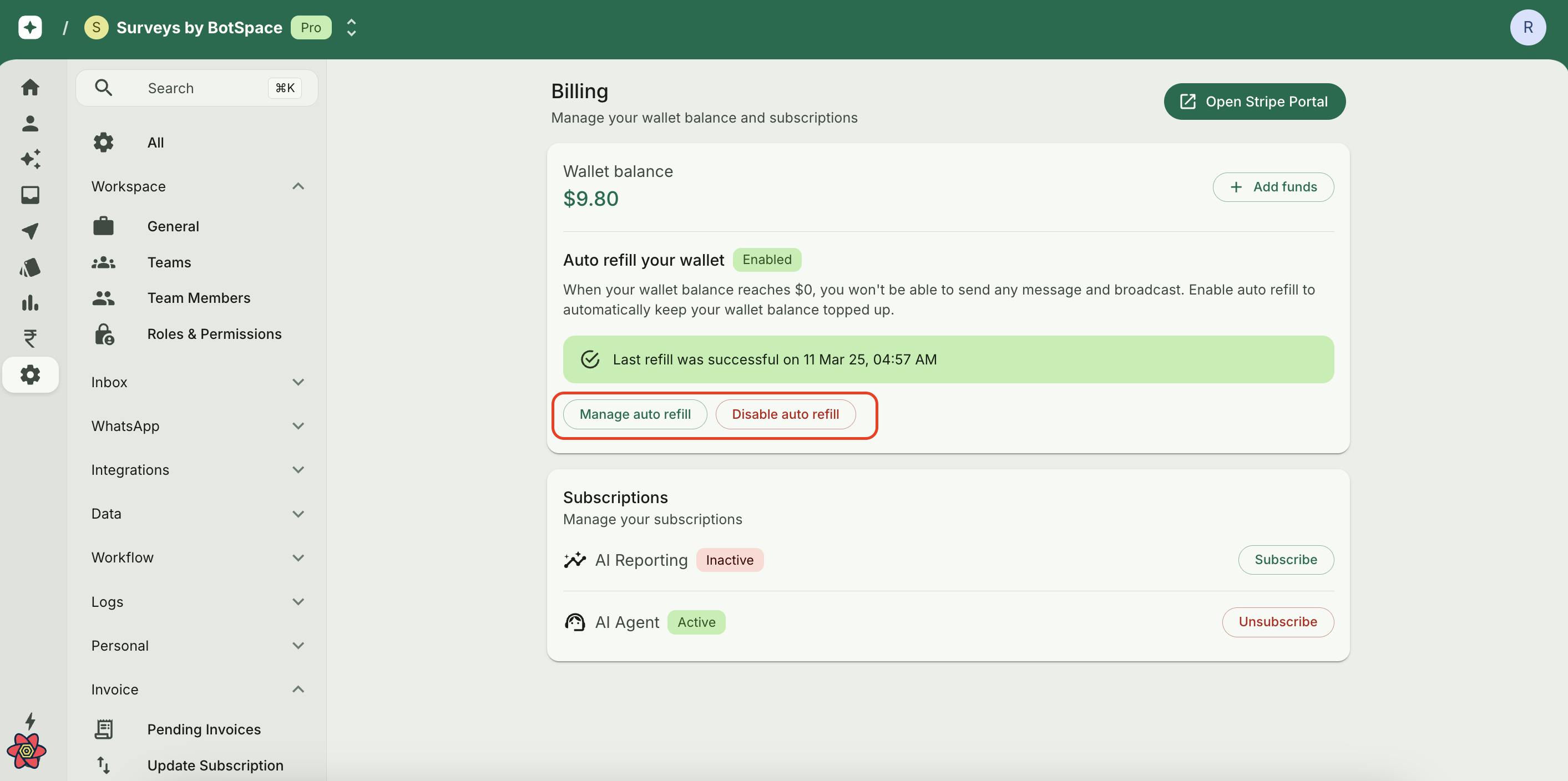
Task: Click the Inactive badge beside AI Reporting
Action: (729, 560)
